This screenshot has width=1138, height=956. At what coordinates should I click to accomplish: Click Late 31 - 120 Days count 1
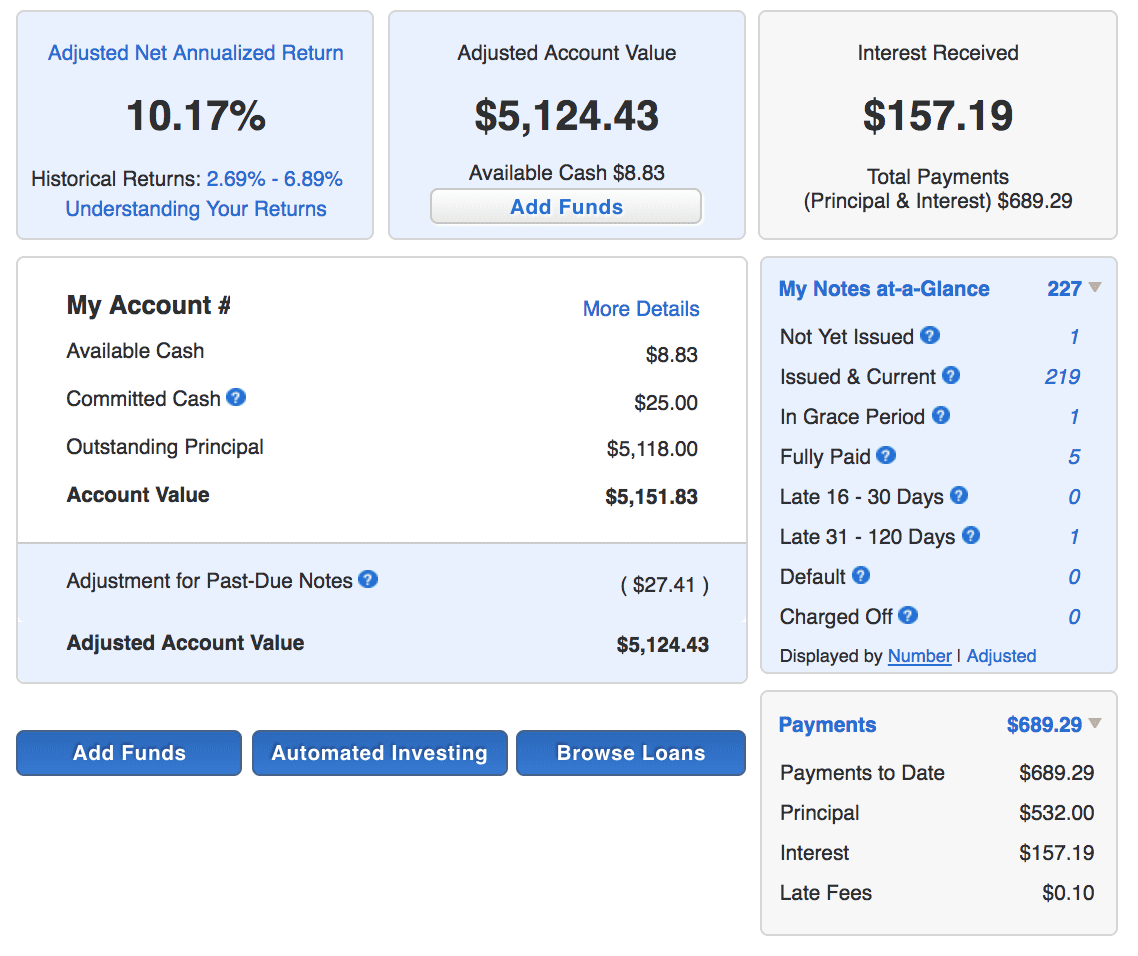(1074, 536)
